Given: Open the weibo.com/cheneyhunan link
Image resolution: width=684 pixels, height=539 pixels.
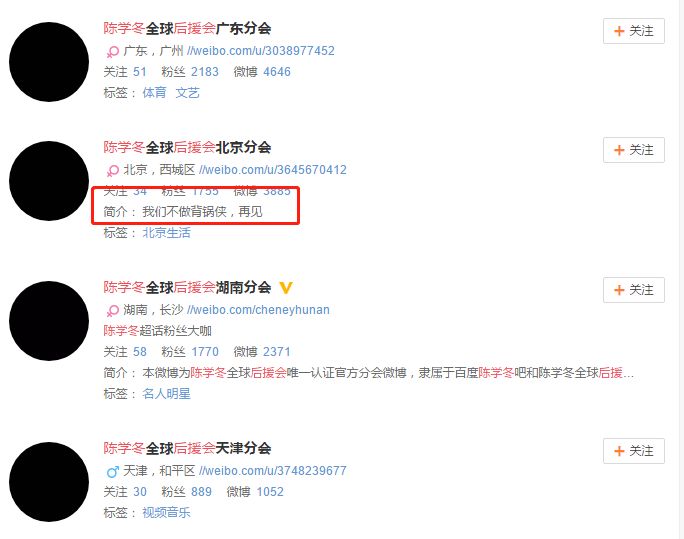Looking at the screenshot, I should pos(258,310).
